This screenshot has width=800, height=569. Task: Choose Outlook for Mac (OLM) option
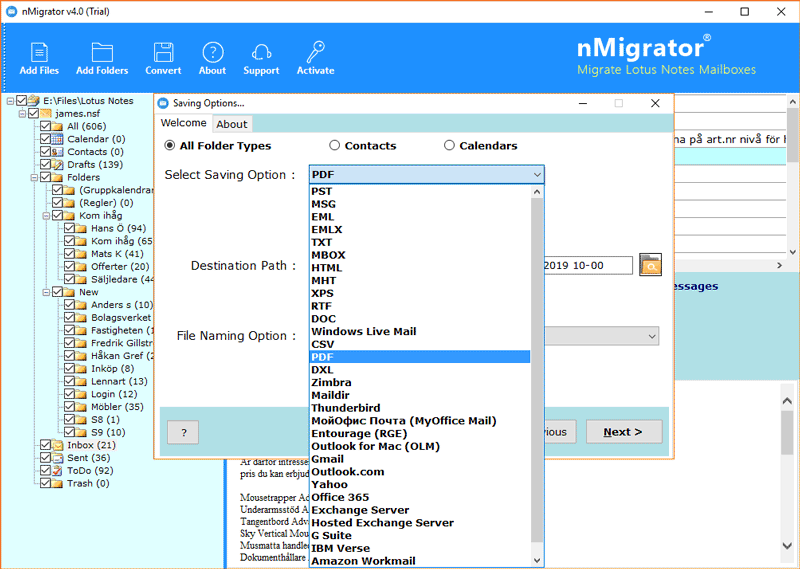coord(420,446)
